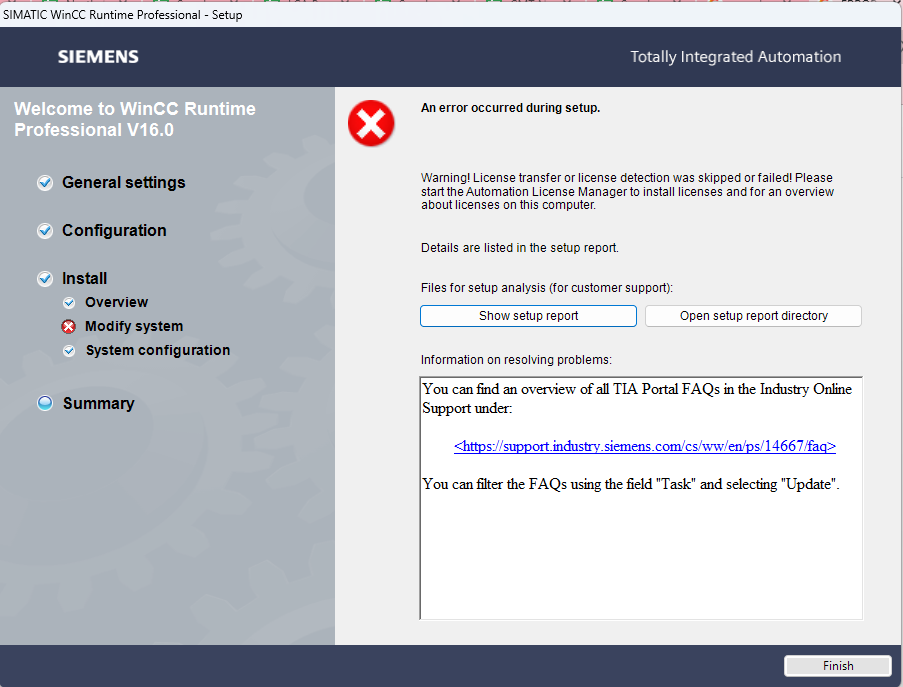Viewport: 903px width, 687px height.
Task: Click the Install step checkmark icon
Action: (45, 279)
